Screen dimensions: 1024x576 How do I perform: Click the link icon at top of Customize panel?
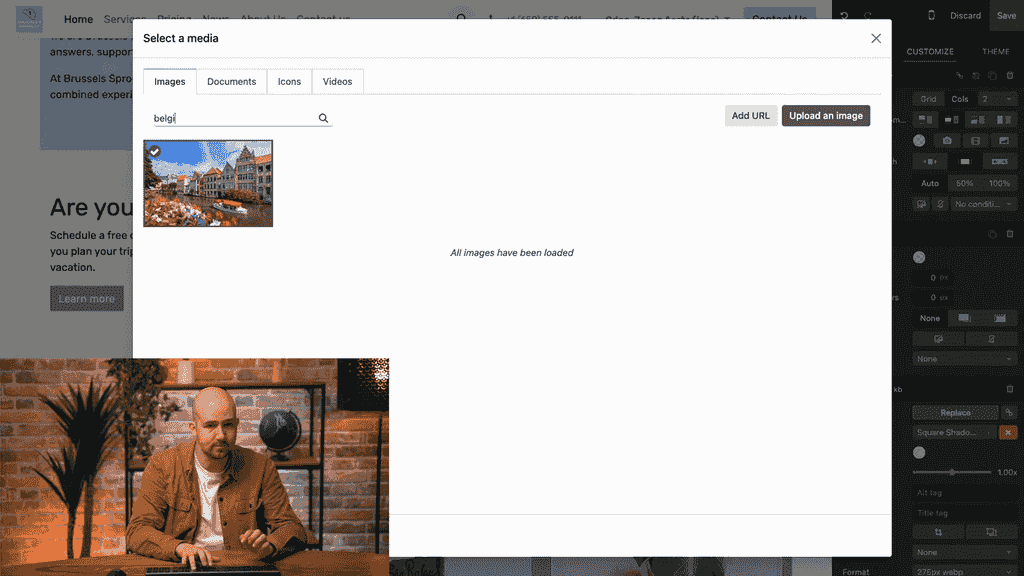point(959,75)
